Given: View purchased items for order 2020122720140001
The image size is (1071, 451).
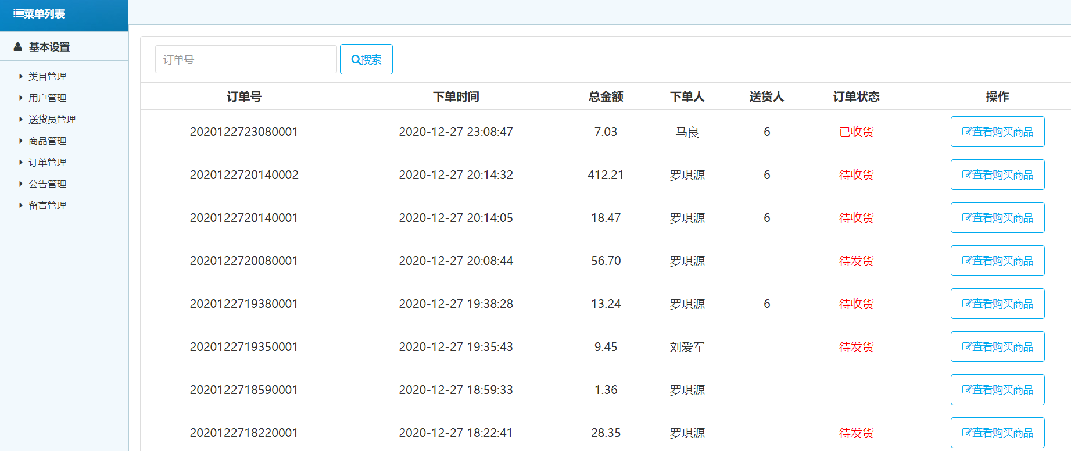Looking at the screenshot, I should click(x=997, y=218).
